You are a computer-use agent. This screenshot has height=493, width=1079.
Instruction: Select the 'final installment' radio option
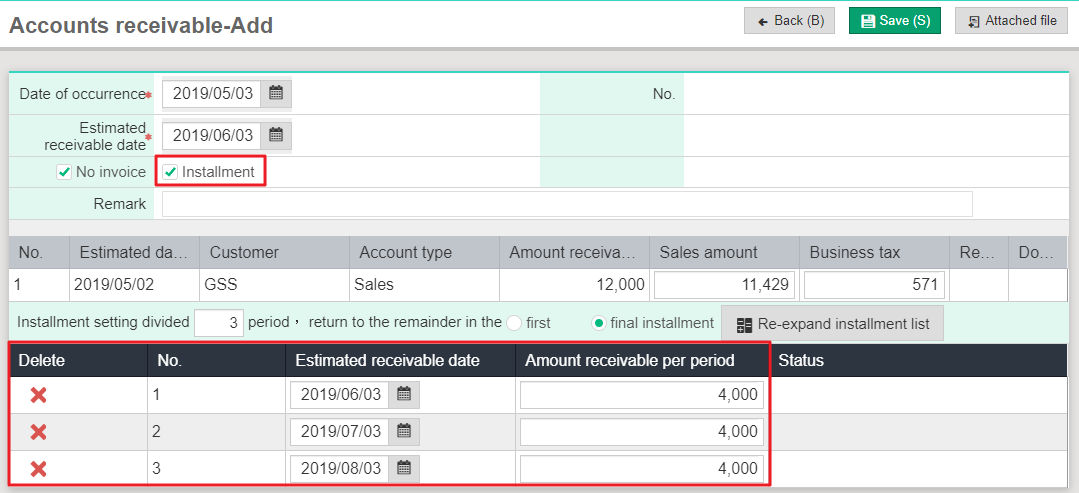pos(599,323)
